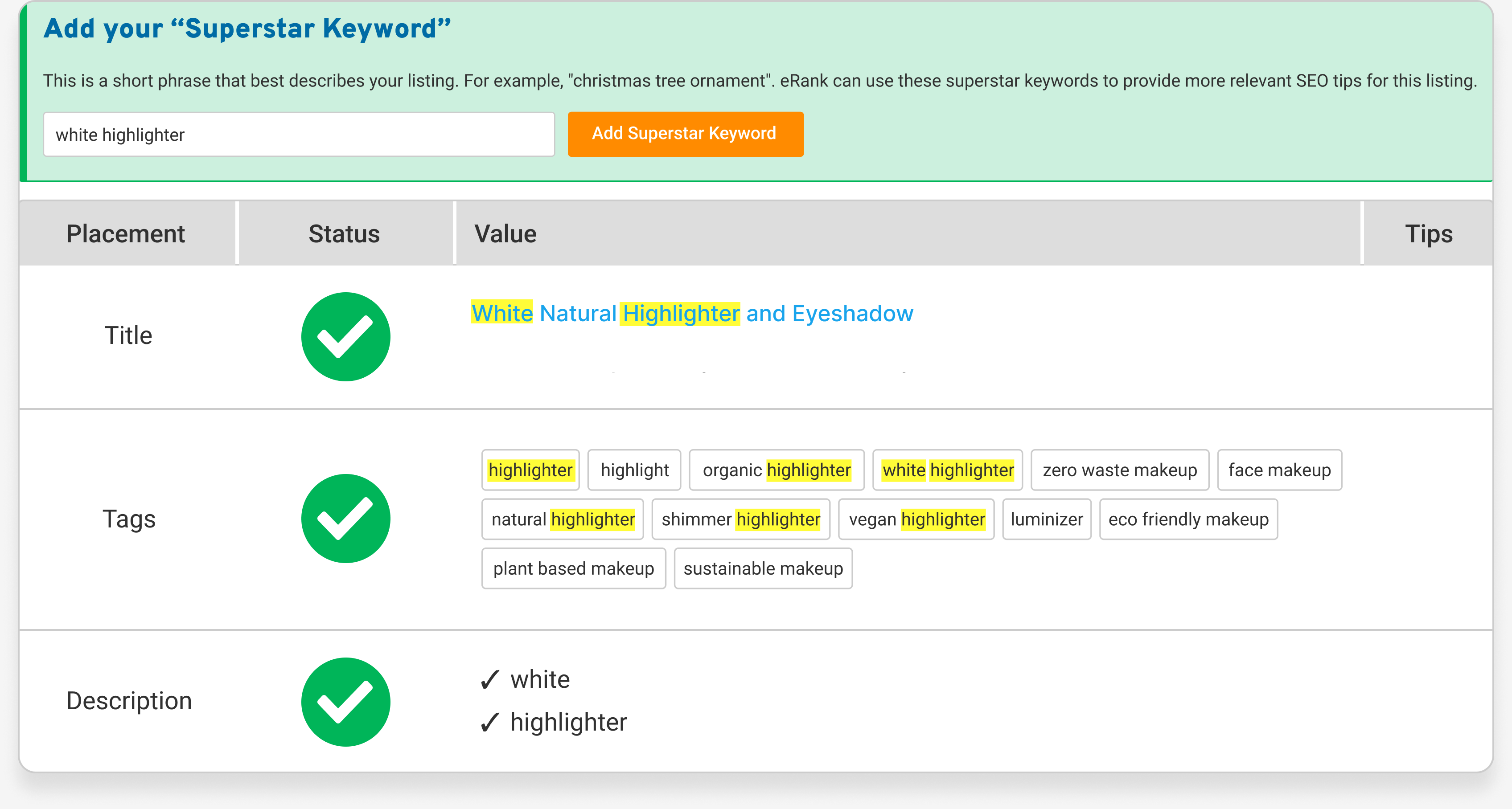1512x809 pixels.
Task: Click the "Description" placement label
Action: coord(129,701)
